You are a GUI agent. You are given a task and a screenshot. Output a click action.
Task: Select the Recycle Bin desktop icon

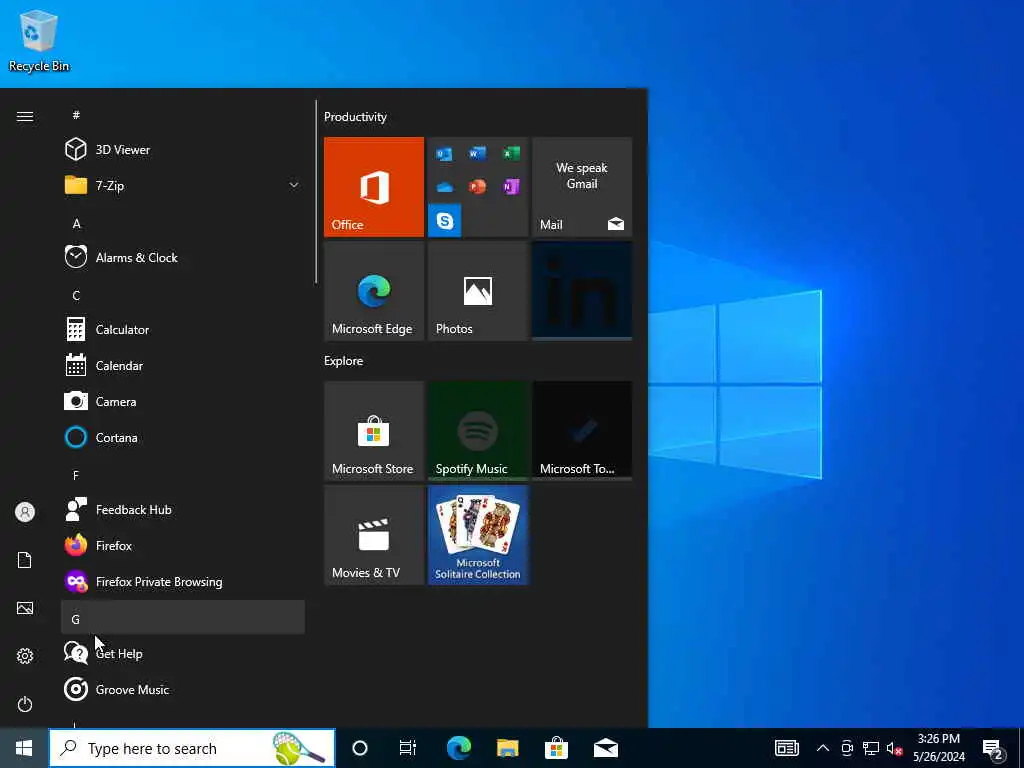click(39, 40)
